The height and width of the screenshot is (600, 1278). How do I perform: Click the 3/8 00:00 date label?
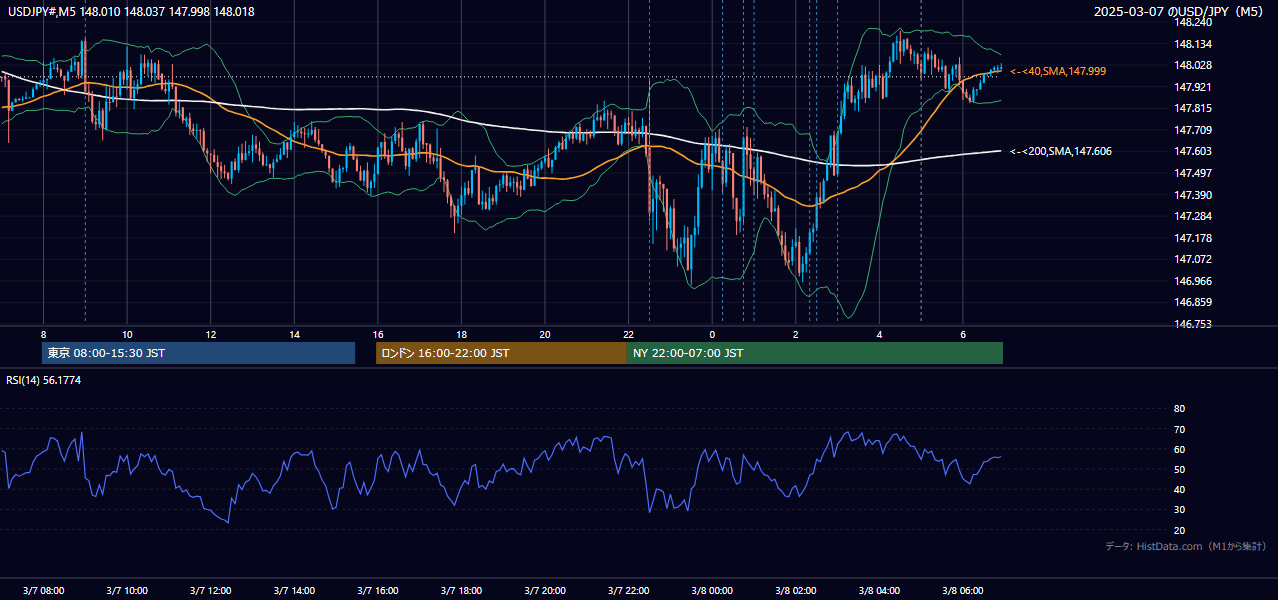[x=712, y=591]
